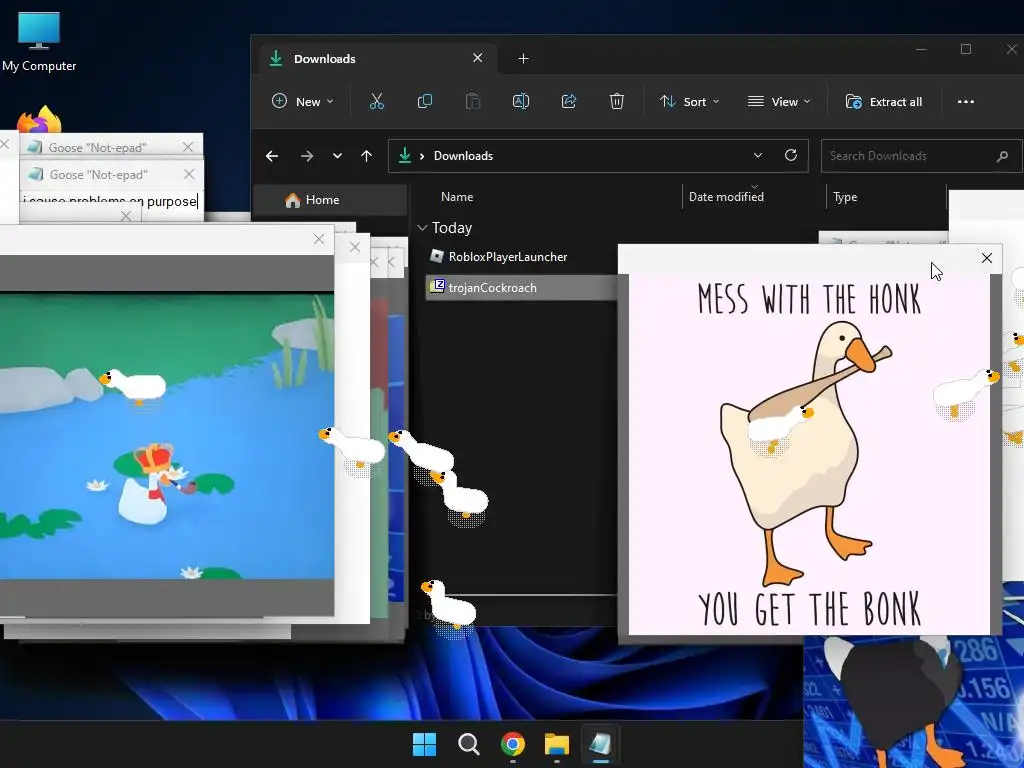Open the My Computer desktop icon
The width and height of the screenshot is (1024, 768).
[x=39, y=42]
